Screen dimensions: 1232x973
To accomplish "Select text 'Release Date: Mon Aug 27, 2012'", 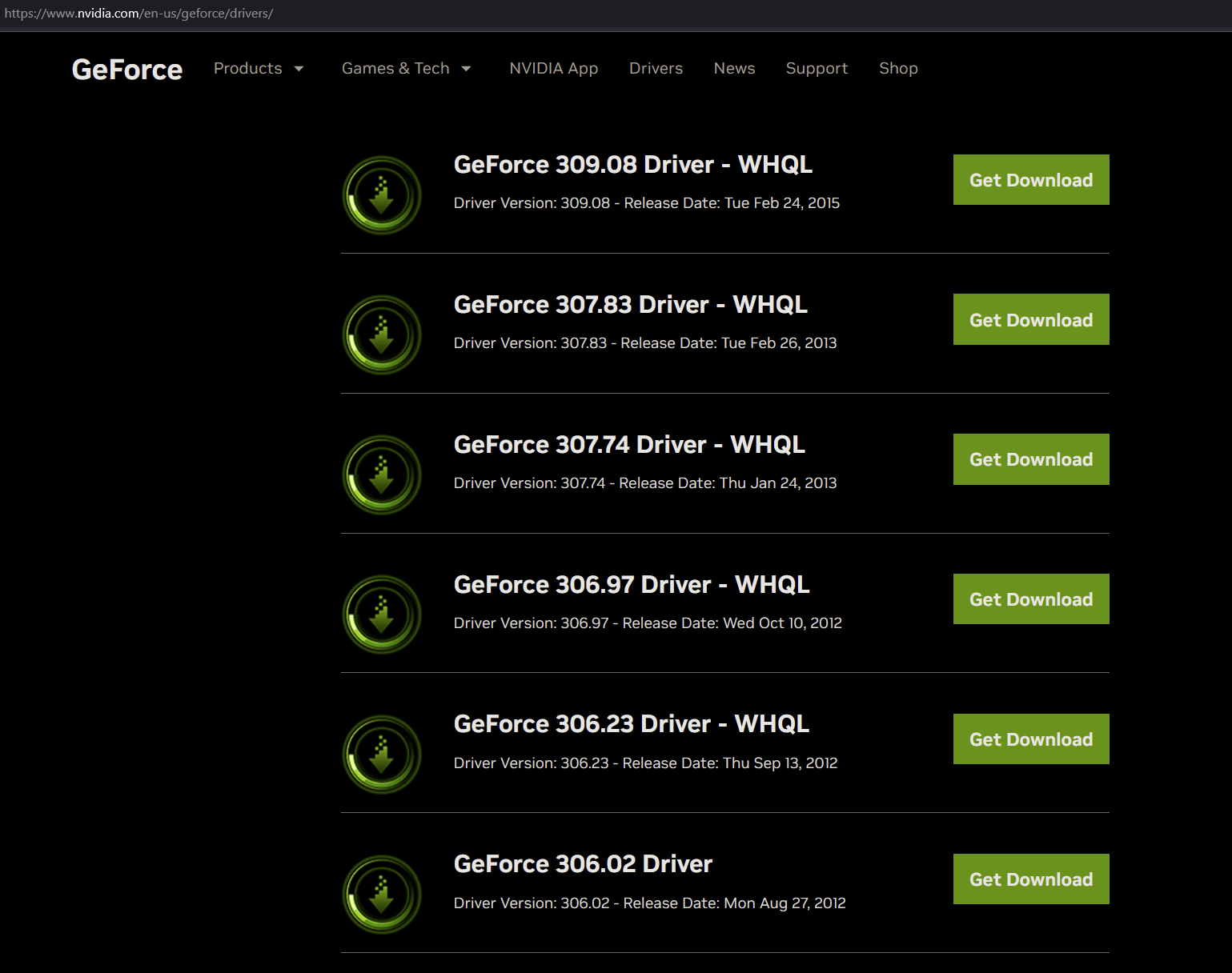I will 734,903.
